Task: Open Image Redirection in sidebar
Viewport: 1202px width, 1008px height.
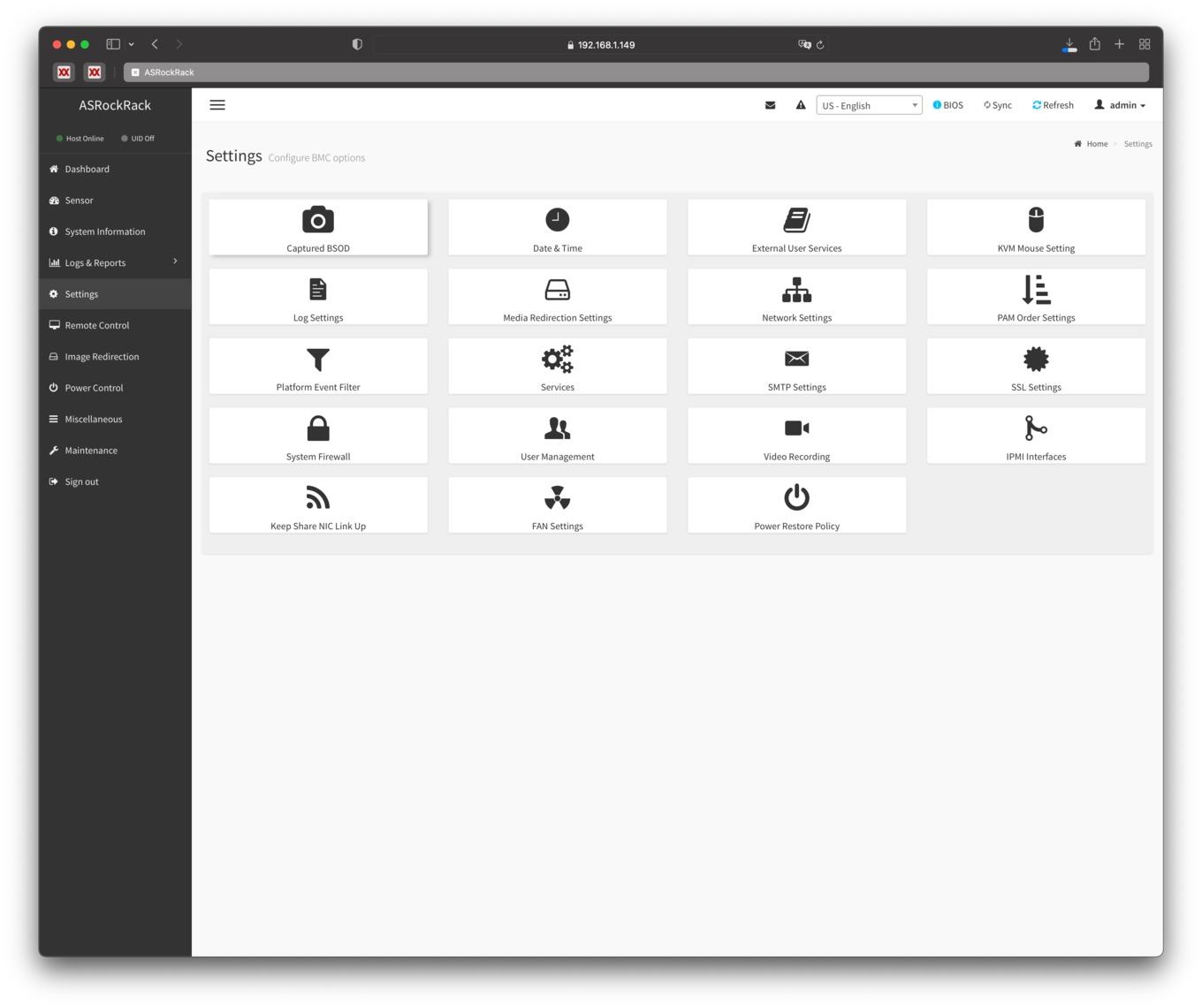Action: tap(115, 357)
